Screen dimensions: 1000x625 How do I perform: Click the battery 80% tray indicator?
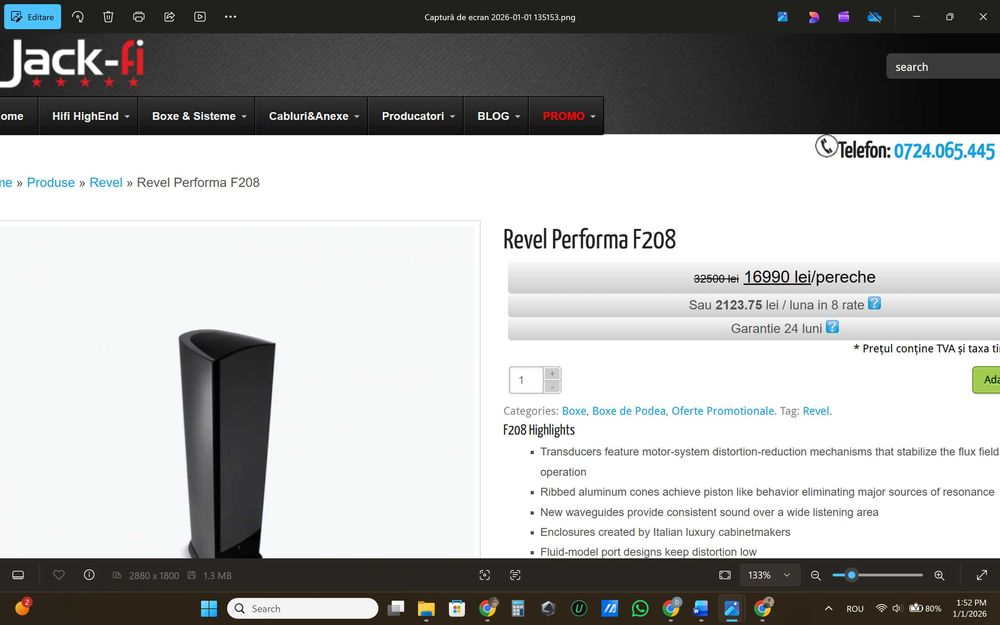(925, 608)
